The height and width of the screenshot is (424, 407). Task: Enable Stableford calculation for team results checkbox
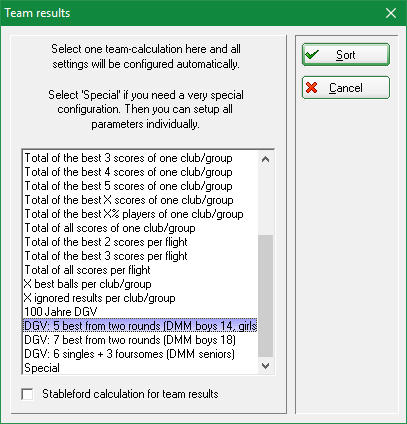(x=27, y=394)
